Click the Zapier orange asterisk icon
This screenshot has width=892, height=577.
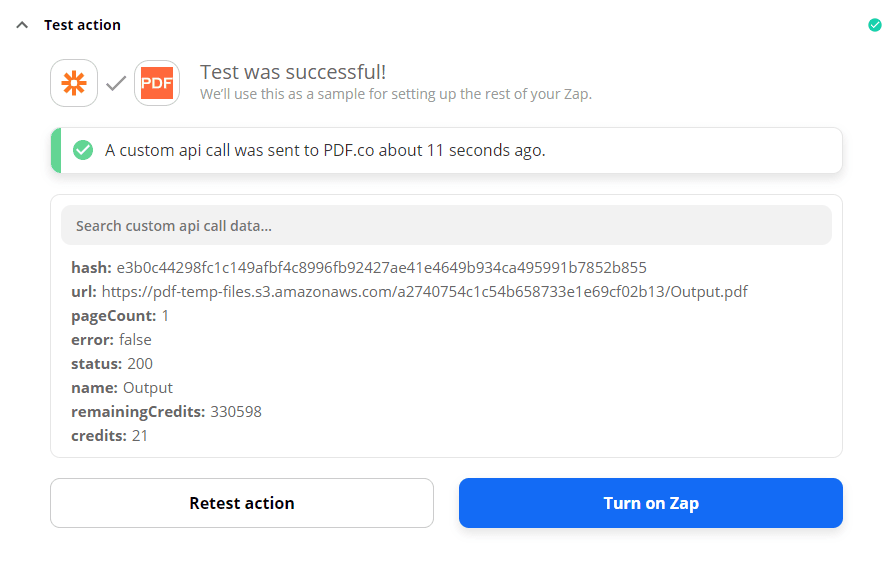pos(74,83)
